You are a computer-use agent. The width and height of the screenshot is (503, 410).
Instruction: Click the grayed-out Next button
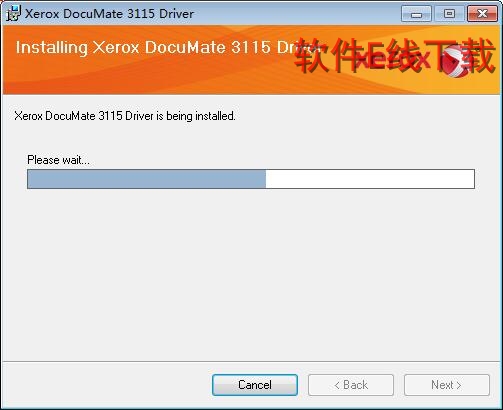click(447, 385)
